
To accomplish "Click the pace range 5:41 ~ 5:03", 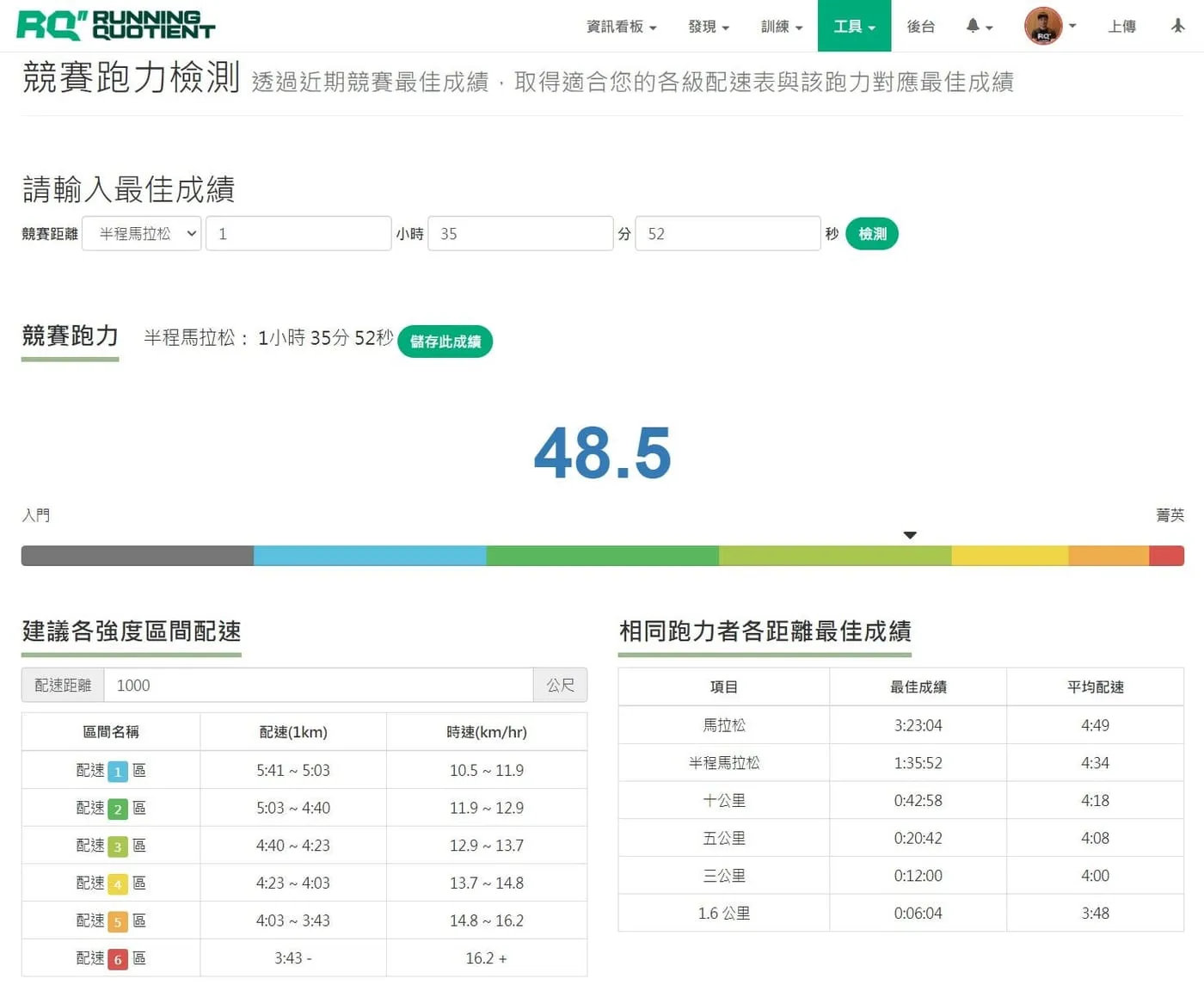I will (x=293, y=771).
